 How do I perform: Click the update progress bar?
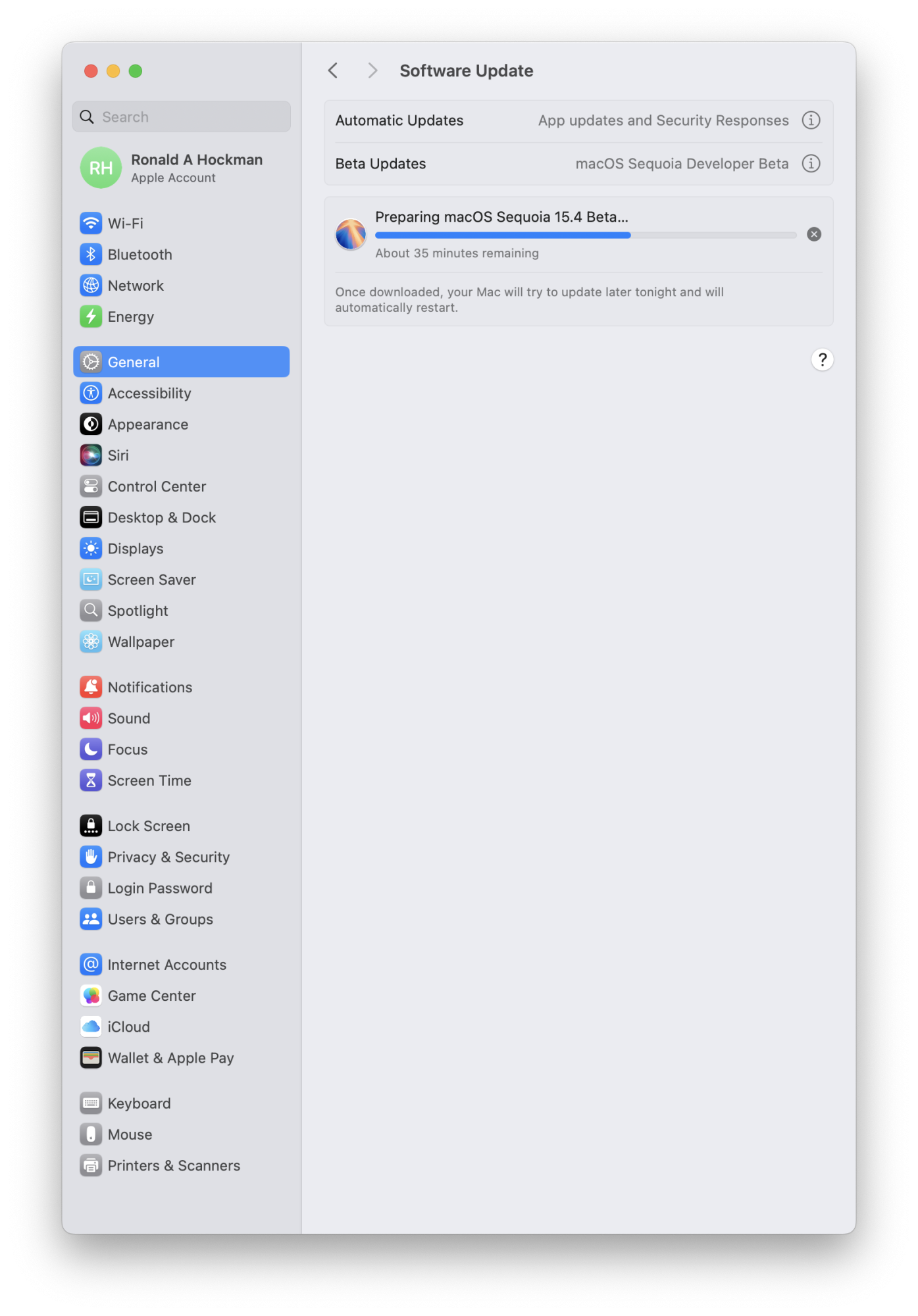pos(586,235)
